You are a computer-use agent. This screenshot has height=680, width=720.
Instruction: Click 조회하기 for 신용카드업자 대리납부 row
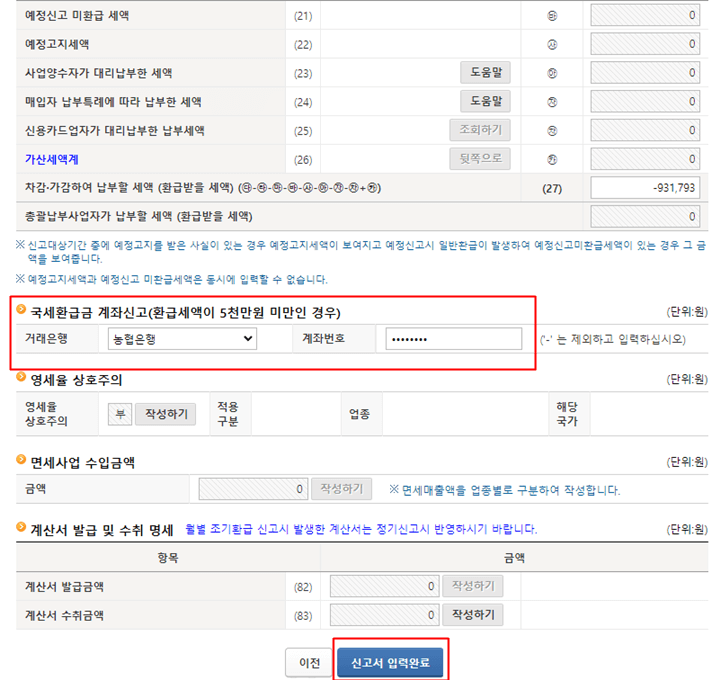pyautogui.click(x=480, y=130)
